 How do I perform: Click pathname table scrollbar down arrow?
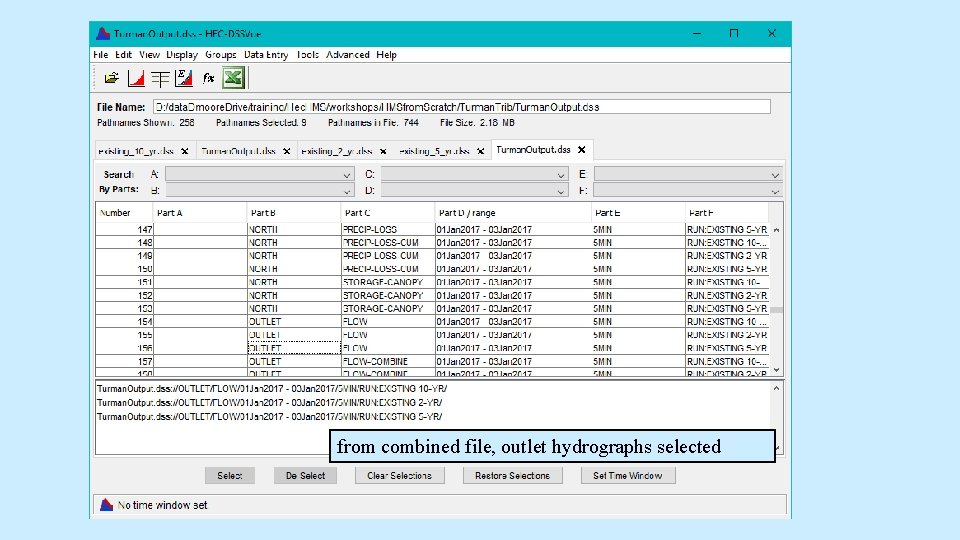776,370
